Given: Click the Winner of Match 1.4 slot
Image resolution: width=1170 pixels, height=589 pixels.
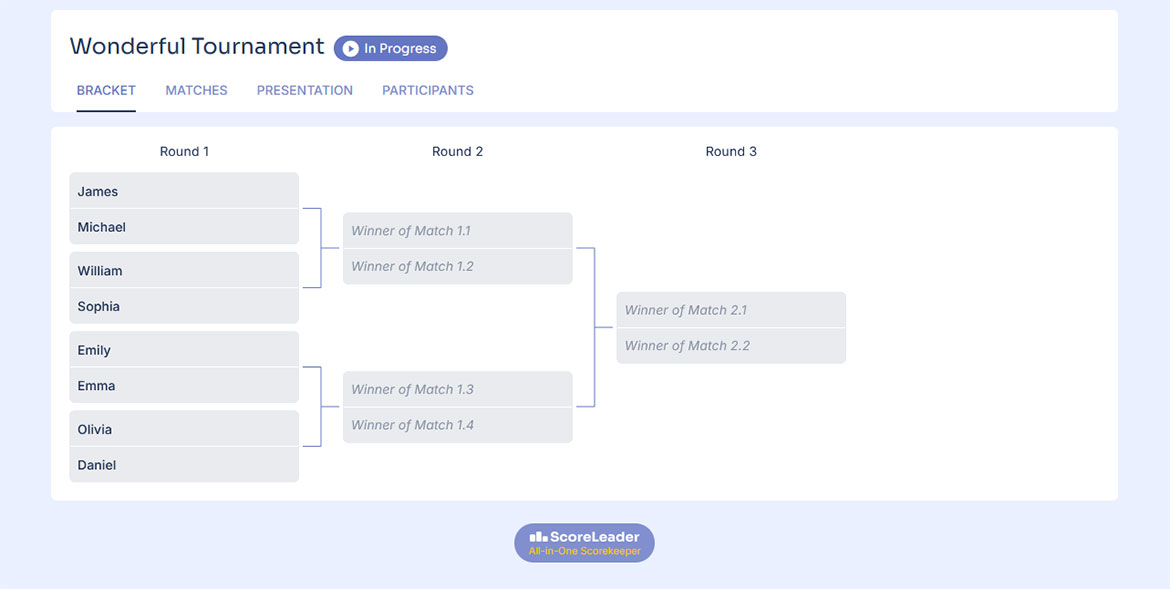Looking at the screenshot, I should [457, 425].
